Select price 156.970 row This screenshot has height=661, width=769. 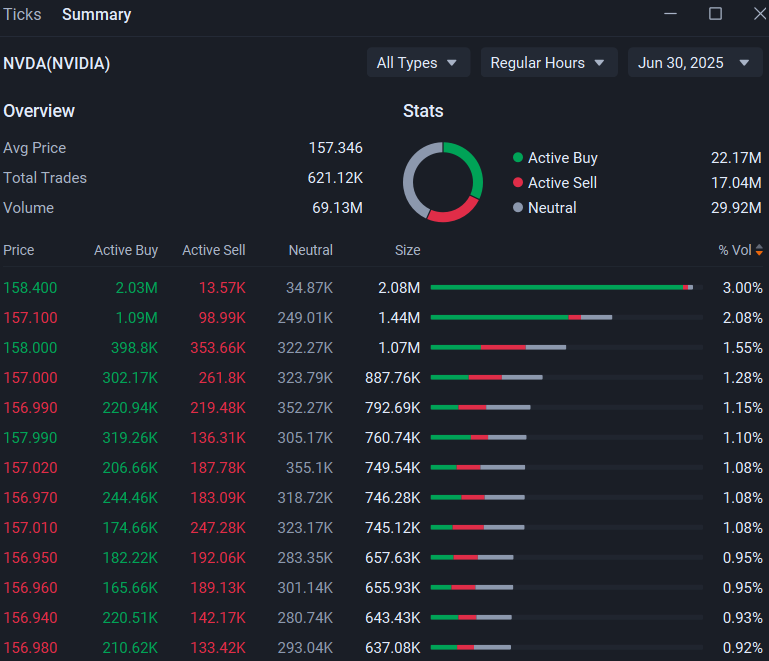383,497
